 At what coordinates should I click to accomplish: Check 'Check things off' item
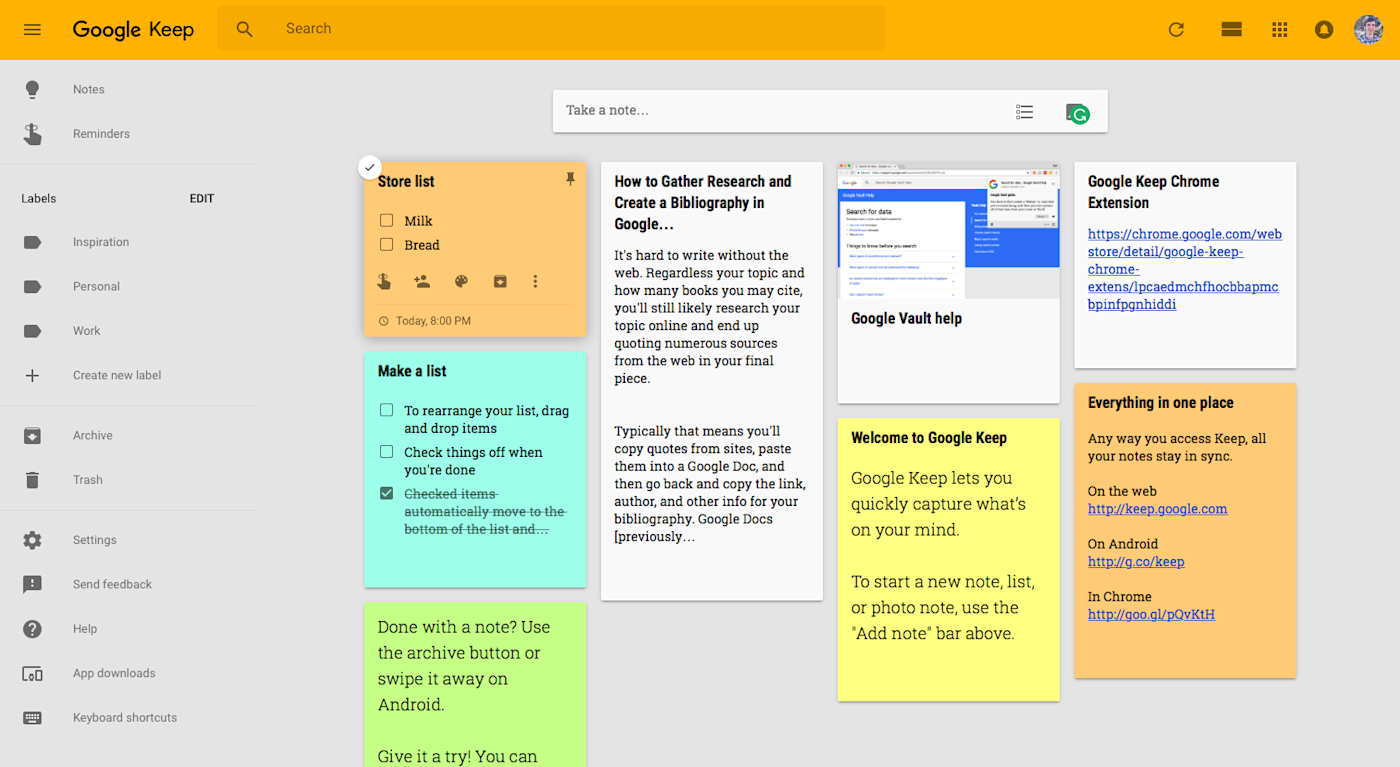(x=386, y=452)
